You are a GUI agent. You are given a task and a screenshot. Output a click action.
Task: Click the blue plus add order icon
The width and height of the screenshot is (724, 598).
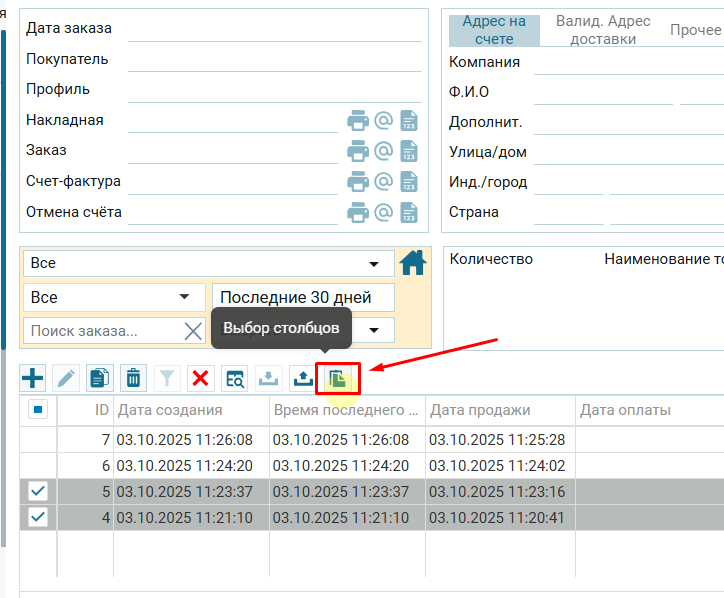pos(34,378)
